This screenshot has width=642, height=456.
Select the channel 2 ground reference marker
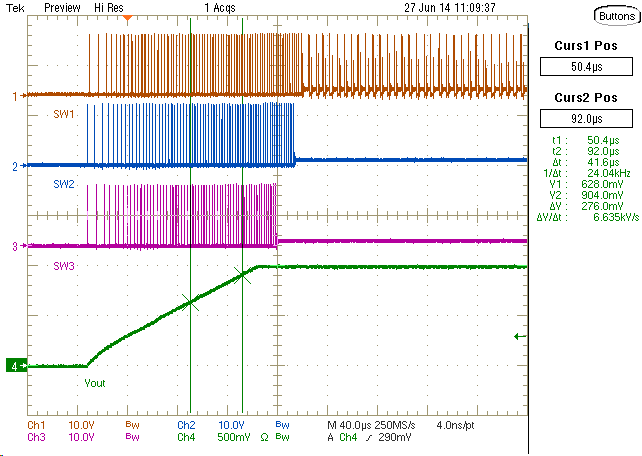point(15,166)
